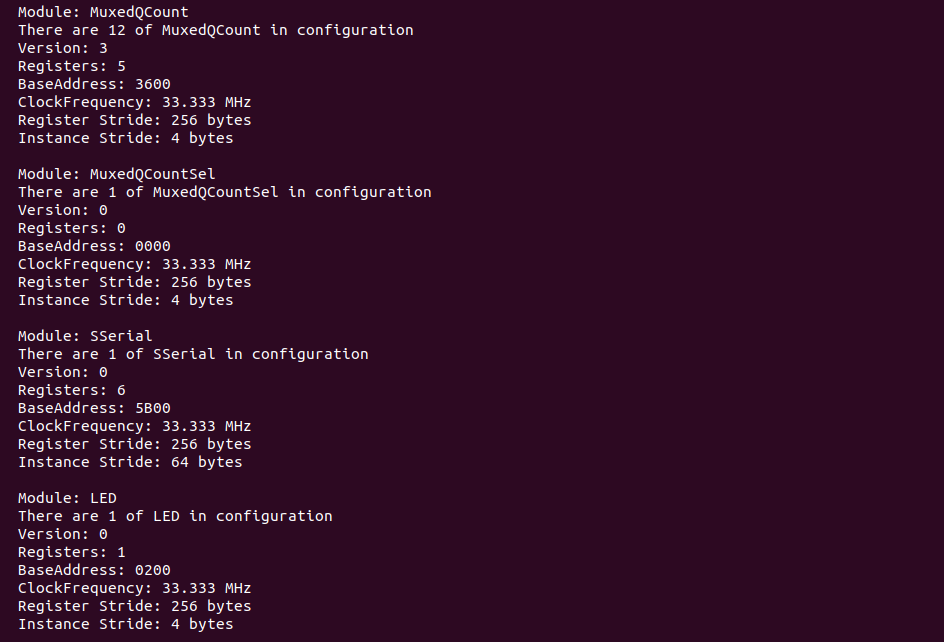The height and width of the screenshot is (642, 944).
Task: Click the BaseAddress 0200 value
Action: (x=153, y=570)
